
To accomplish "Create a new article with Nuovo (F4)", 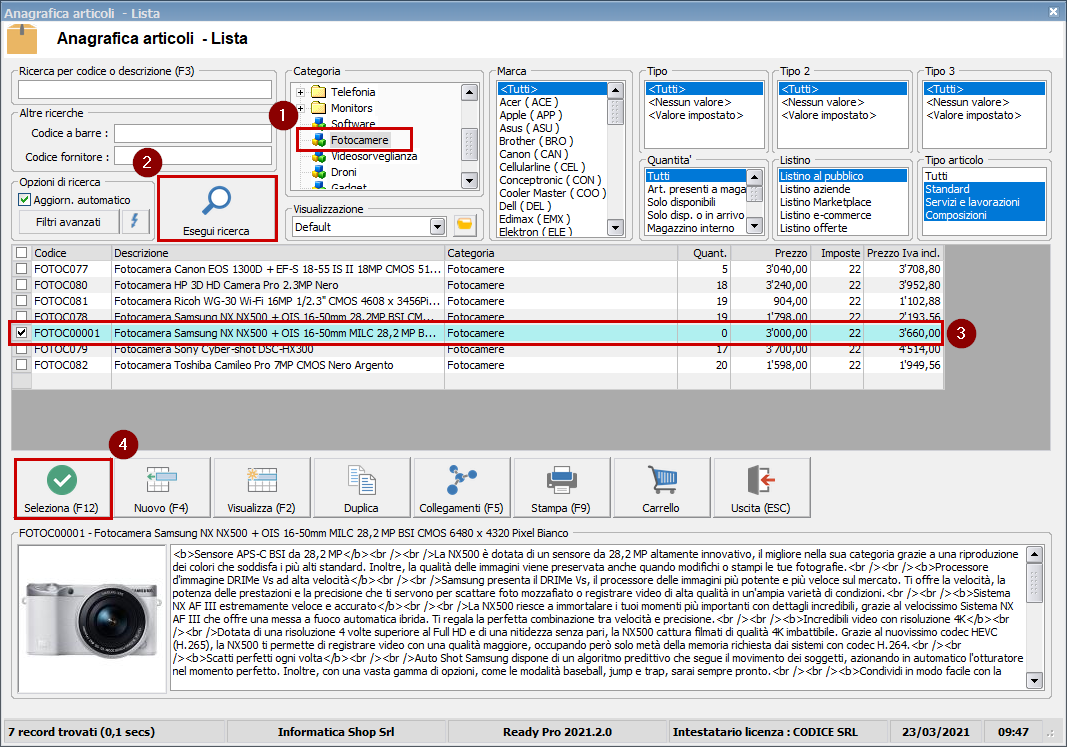I will point(161,488).
